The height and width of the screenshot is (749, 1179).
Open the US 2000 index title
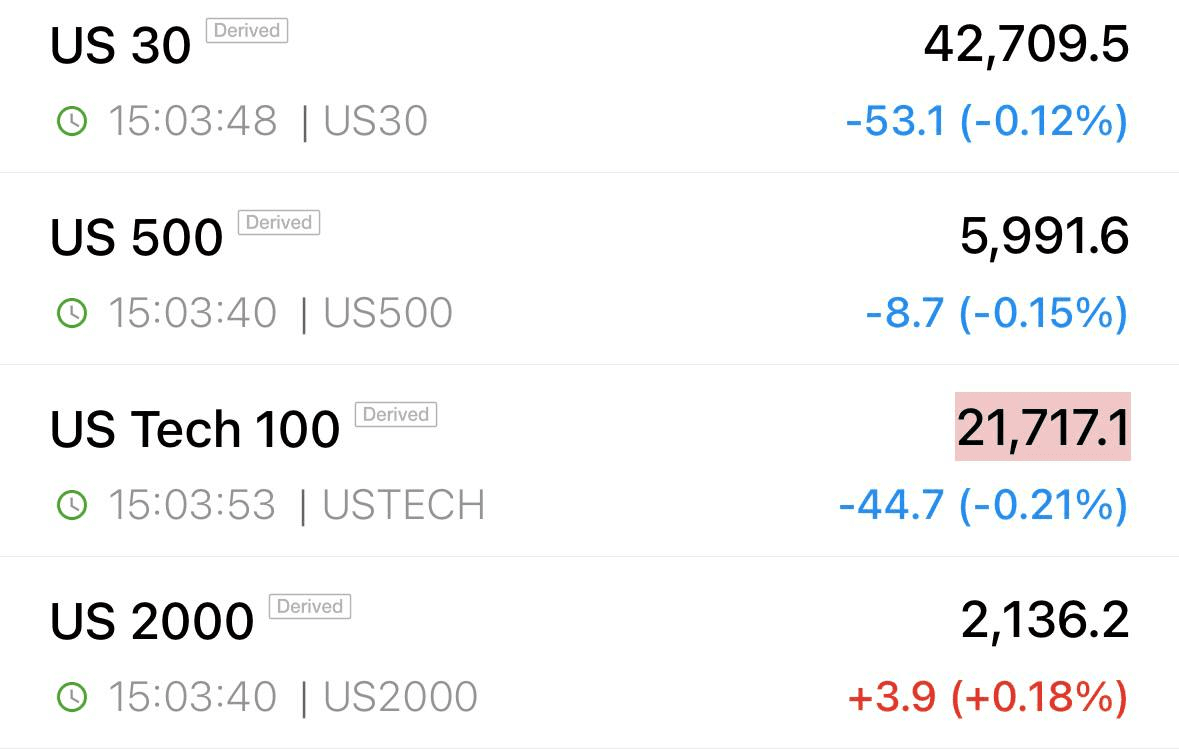point(152,620)
